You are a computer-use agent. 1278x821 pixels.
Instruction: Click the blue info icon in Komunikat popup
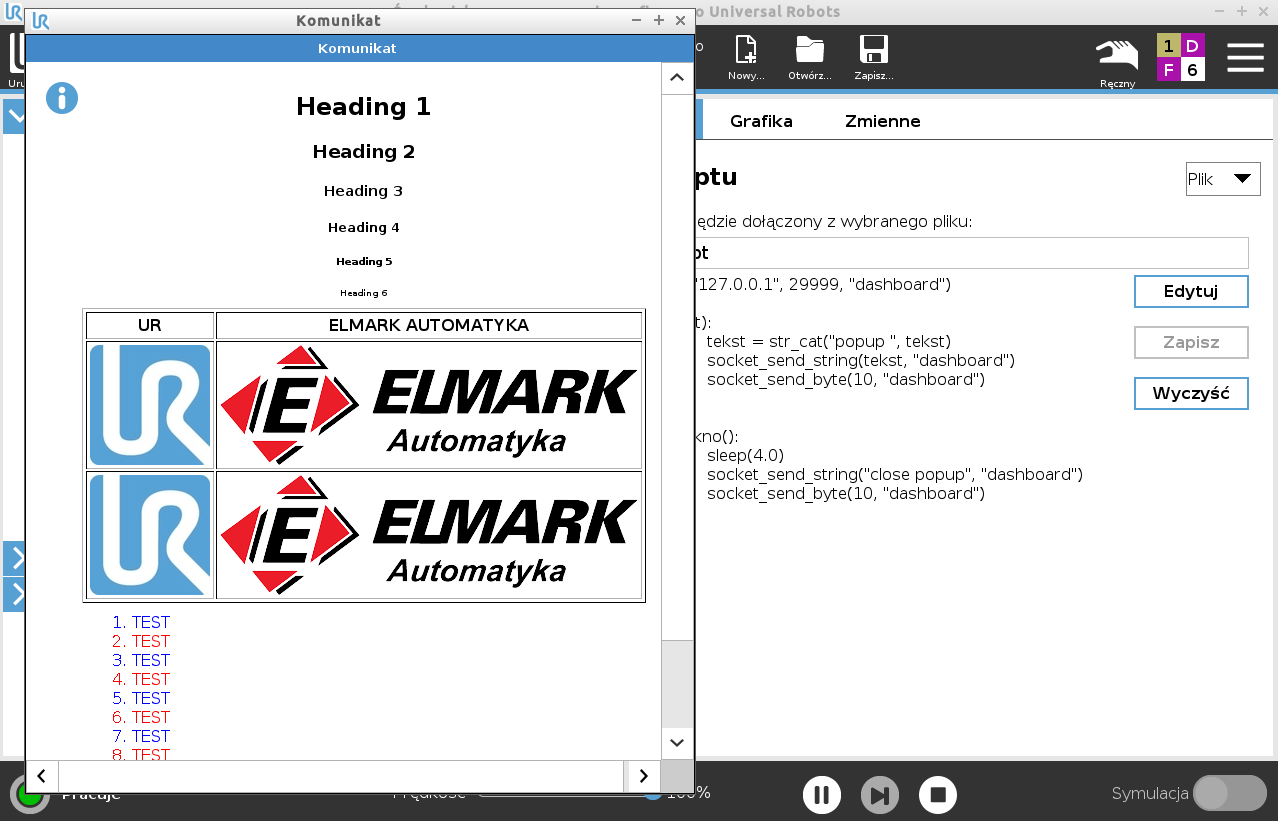62,98
